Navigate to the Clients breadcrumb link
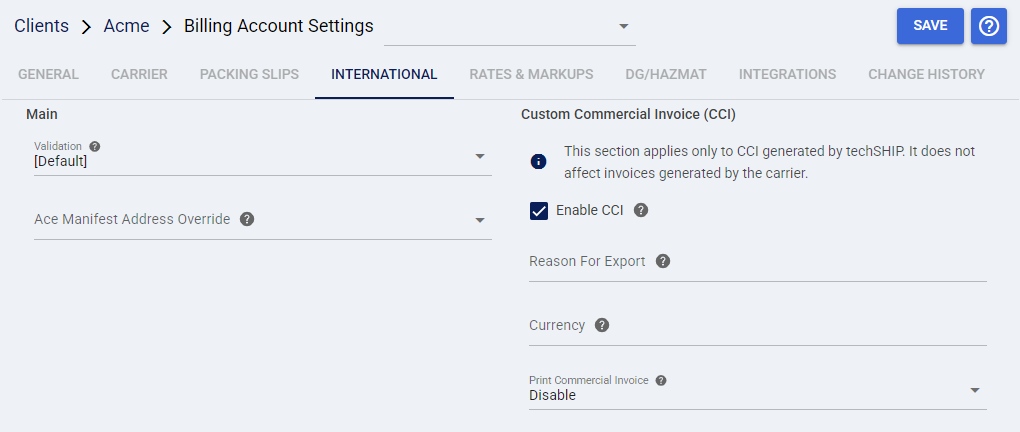Viewport: 1020px width, 432px height. pos(42,26)
